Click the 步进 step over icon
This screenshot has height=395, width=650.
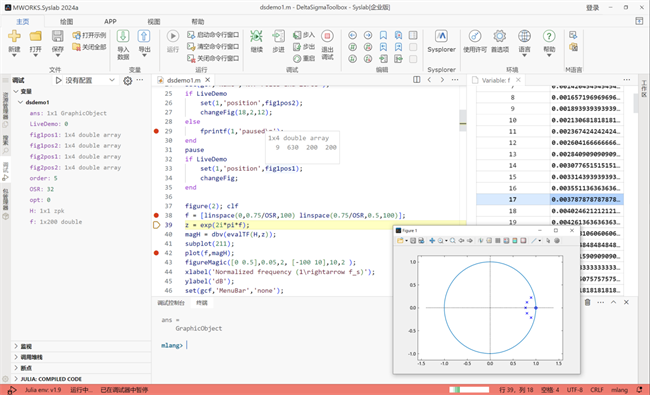pos(278,36)
